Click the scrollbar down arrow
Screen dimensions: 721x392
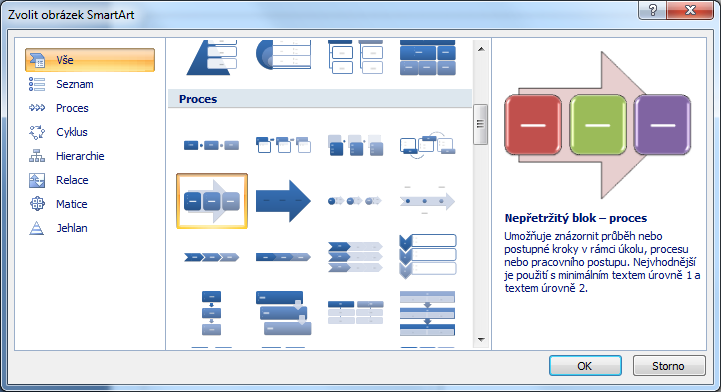481,340
